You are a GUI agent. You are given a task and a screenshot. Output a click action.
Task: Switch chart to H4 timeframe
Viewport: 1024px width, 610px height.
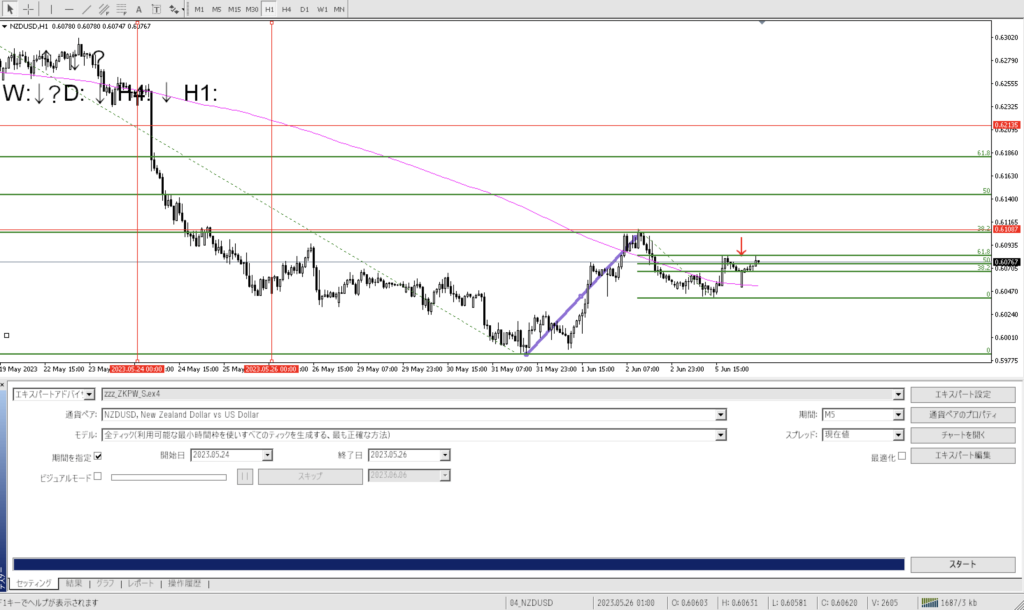pyautogui.click(x=287, y=9)
